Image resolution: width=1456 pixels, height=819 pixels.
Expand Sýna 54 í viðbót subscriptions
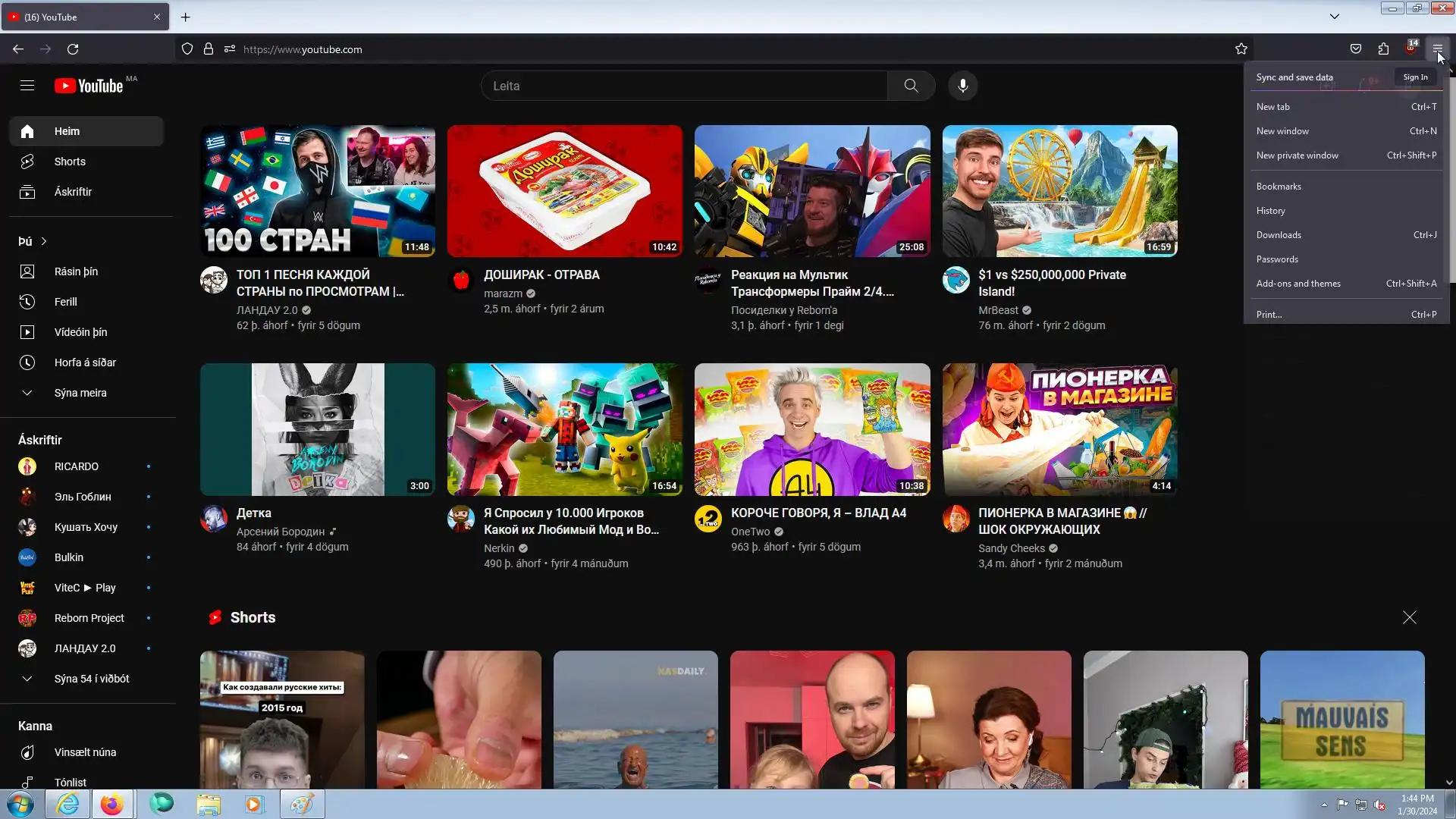click(91, 679)
